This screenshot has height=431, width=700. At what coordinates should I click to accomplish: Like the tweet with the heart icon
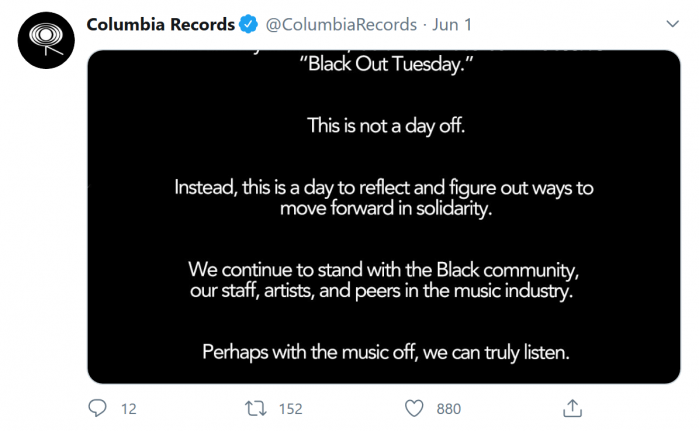pyautogui.click(x=415, y=408)
